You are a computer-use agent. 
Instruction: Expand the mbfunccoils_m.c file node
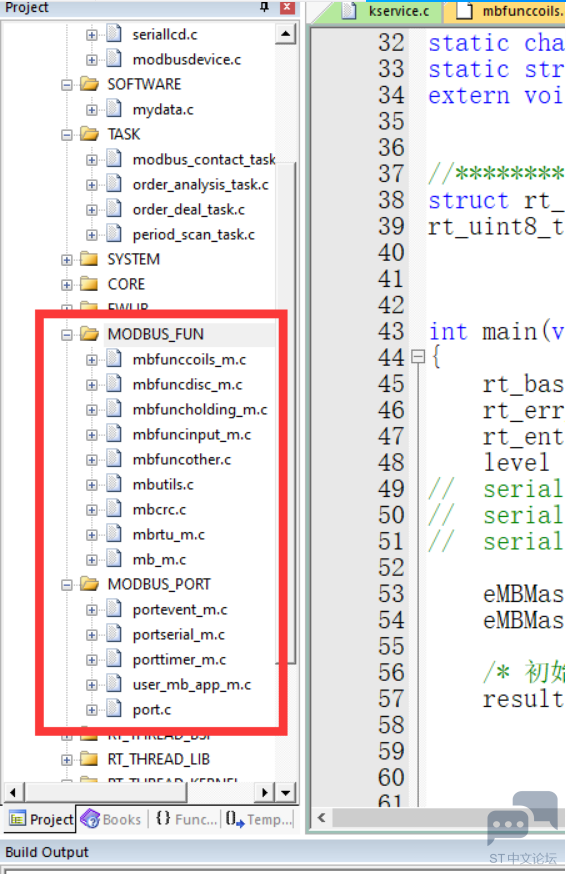92,360
